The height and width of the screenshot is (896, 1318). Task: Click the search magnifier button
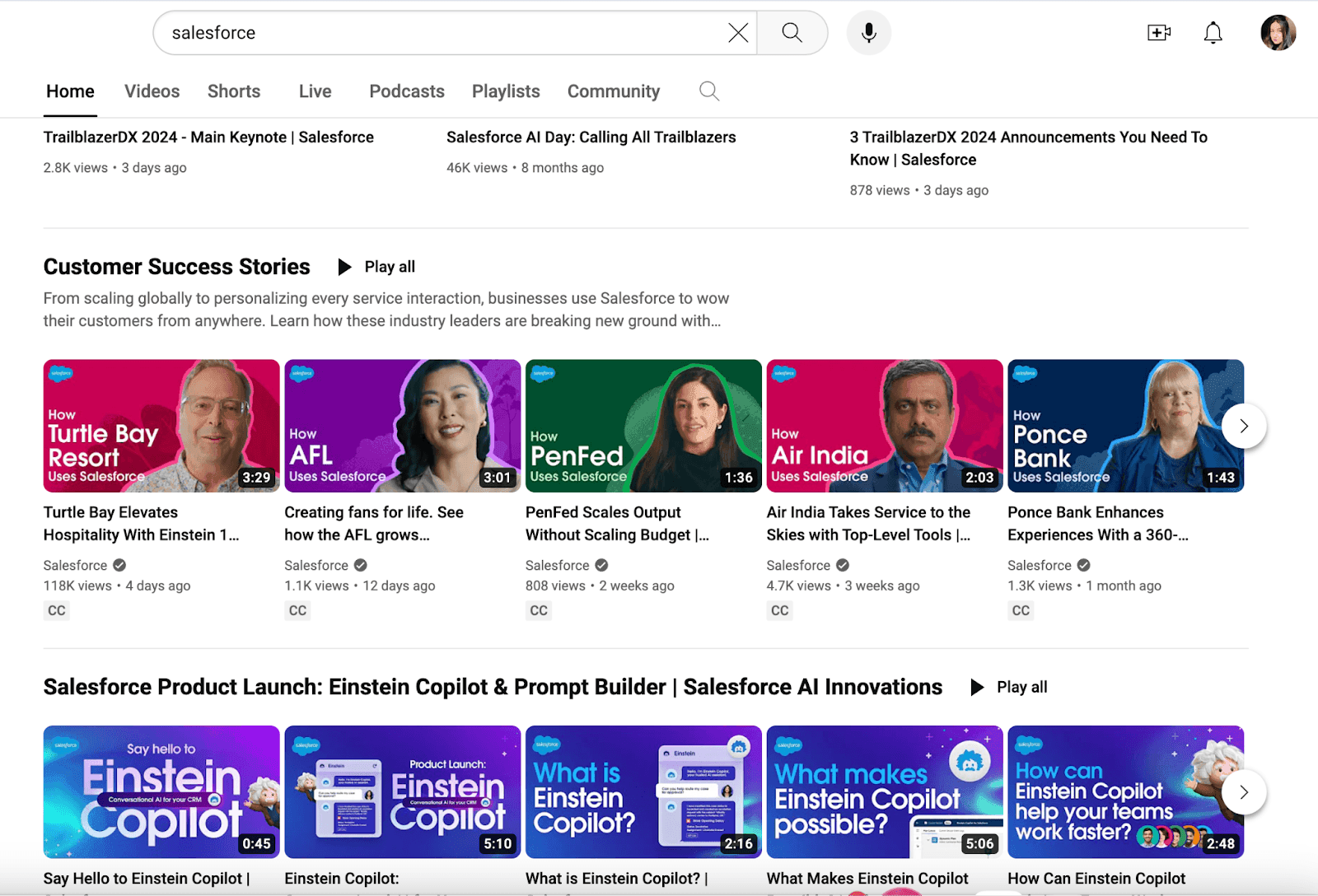pos(791,33)
